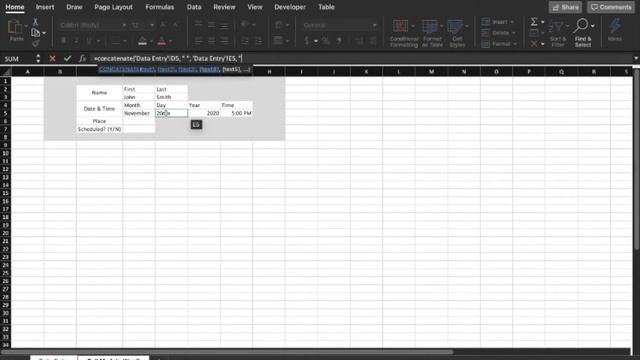This screenshot has height=360, width=640.
Task: Click the vertical scrollbar
Action: (636, 159)
